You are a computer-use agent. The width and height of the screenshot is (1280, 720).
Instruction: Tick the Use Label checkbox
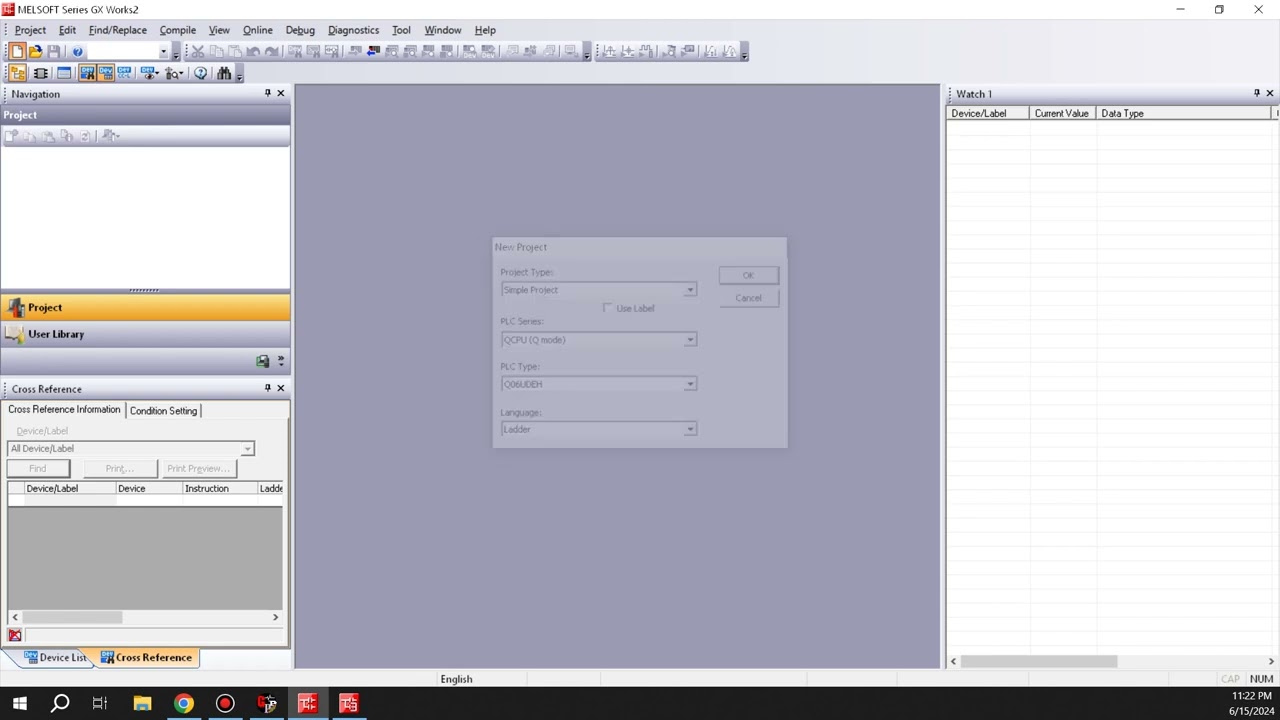tap(607, 308)
